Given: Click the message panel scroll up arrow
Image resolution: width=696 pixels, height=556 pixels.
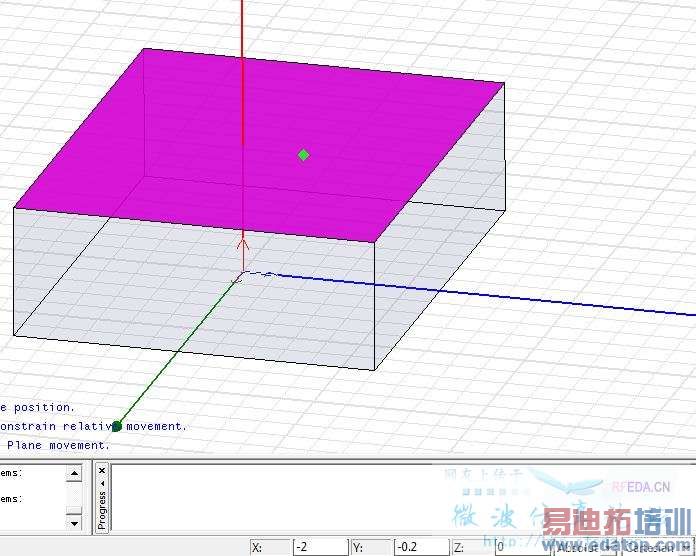Looking at the screenshot, I should pos(74,473).
